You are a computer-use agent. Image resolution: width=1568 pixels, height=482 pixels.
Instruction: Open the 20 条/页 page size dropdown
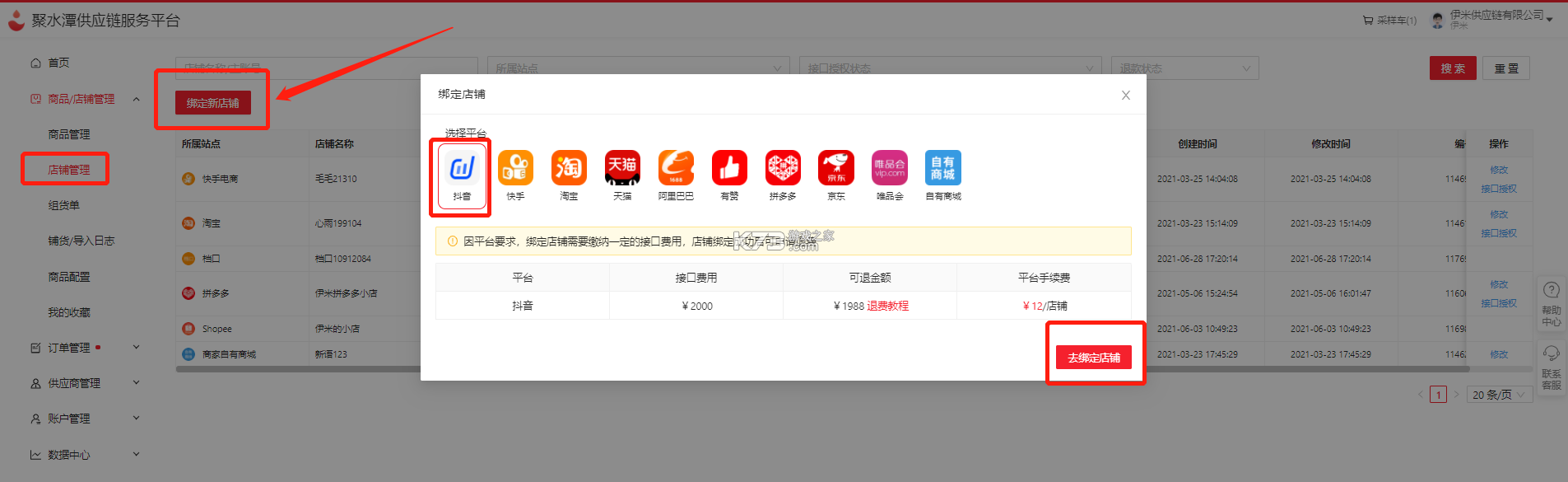1499,395
